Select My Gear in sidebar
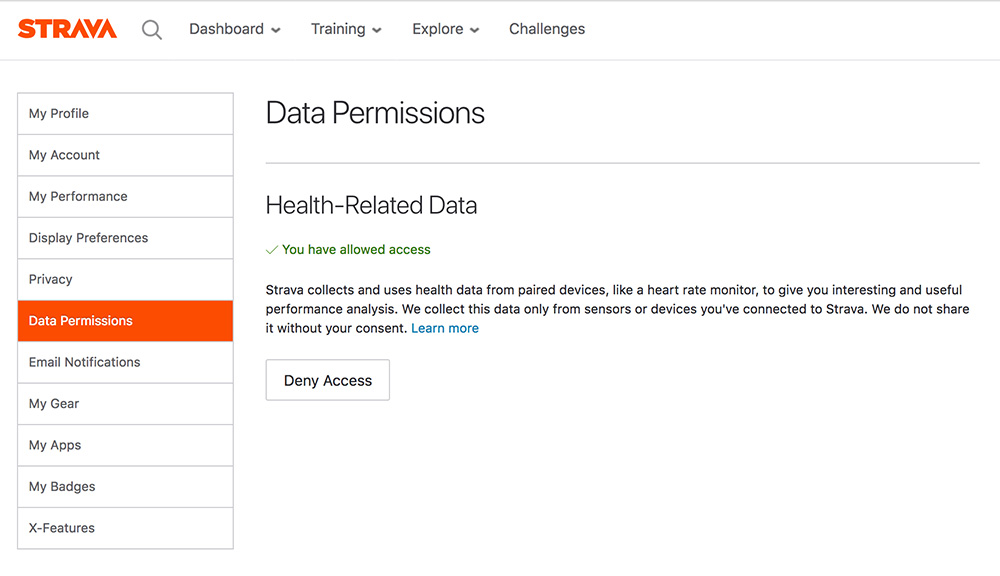This screenshot has width=1000, height=576. click(x=125, y=404)
